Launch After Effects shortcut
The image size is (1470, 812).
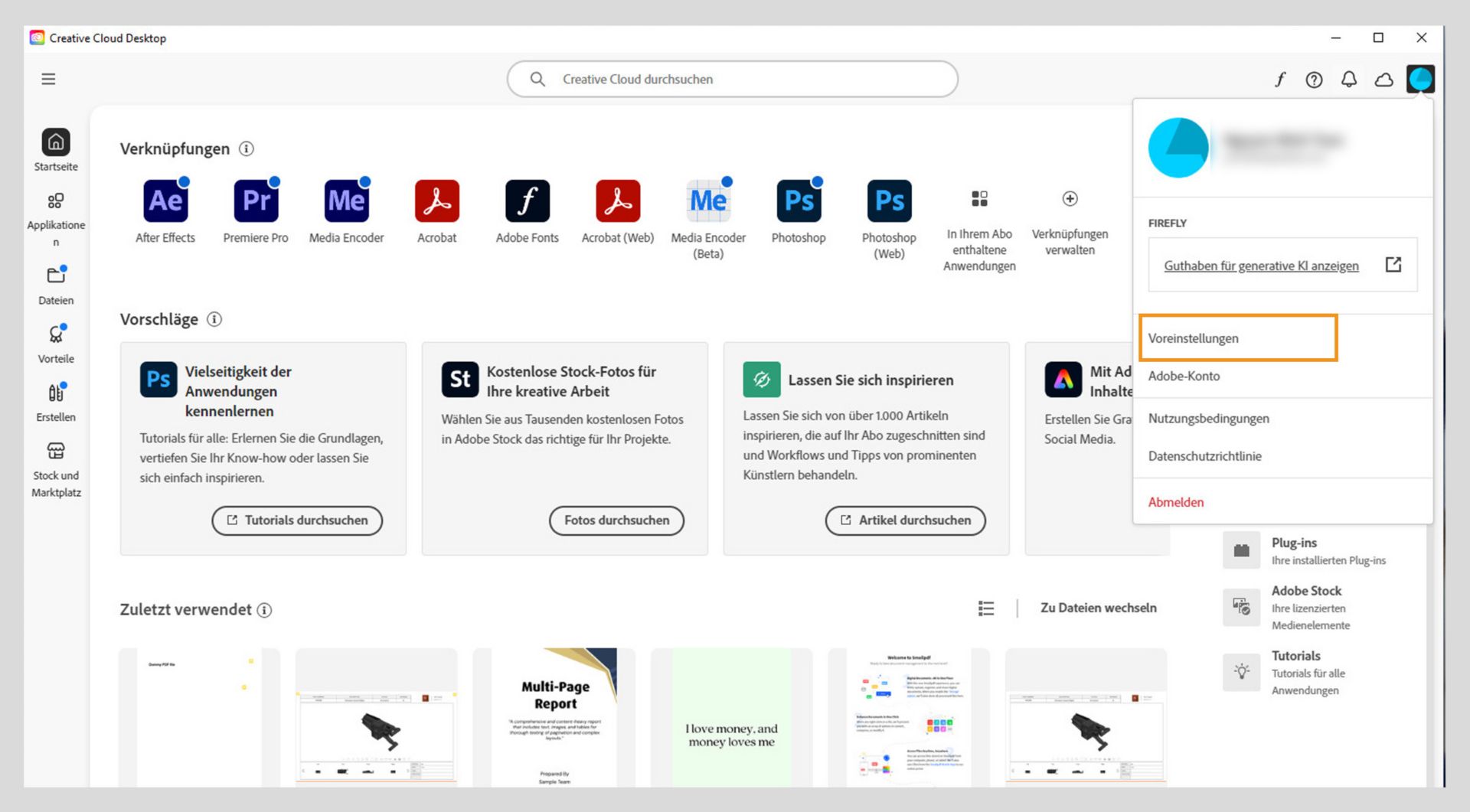point(165,201)
